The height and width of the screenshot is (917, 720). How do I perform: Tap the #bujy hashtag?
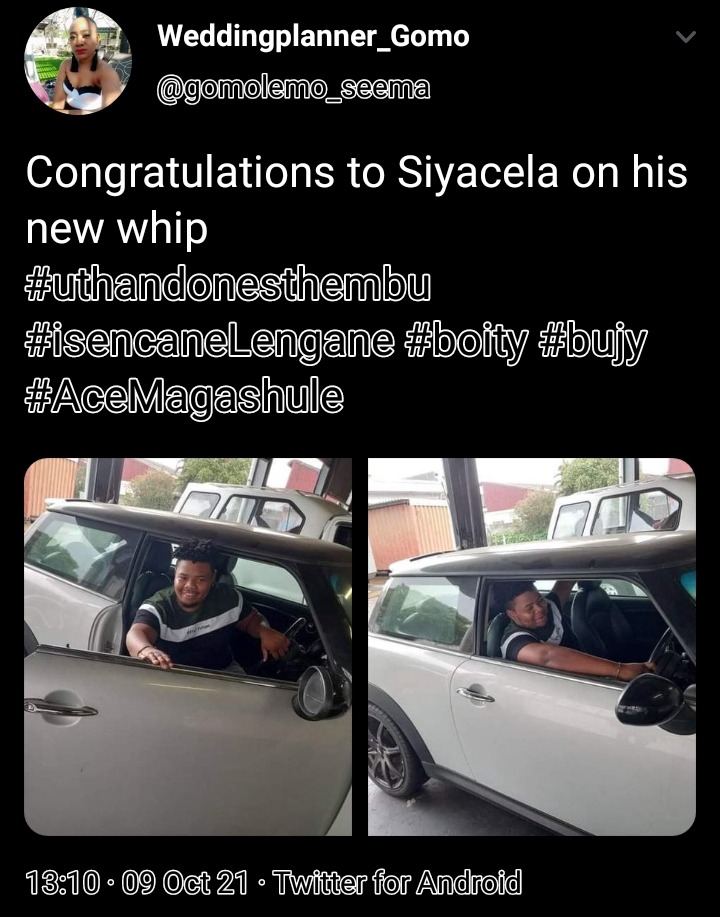(593, 342)
